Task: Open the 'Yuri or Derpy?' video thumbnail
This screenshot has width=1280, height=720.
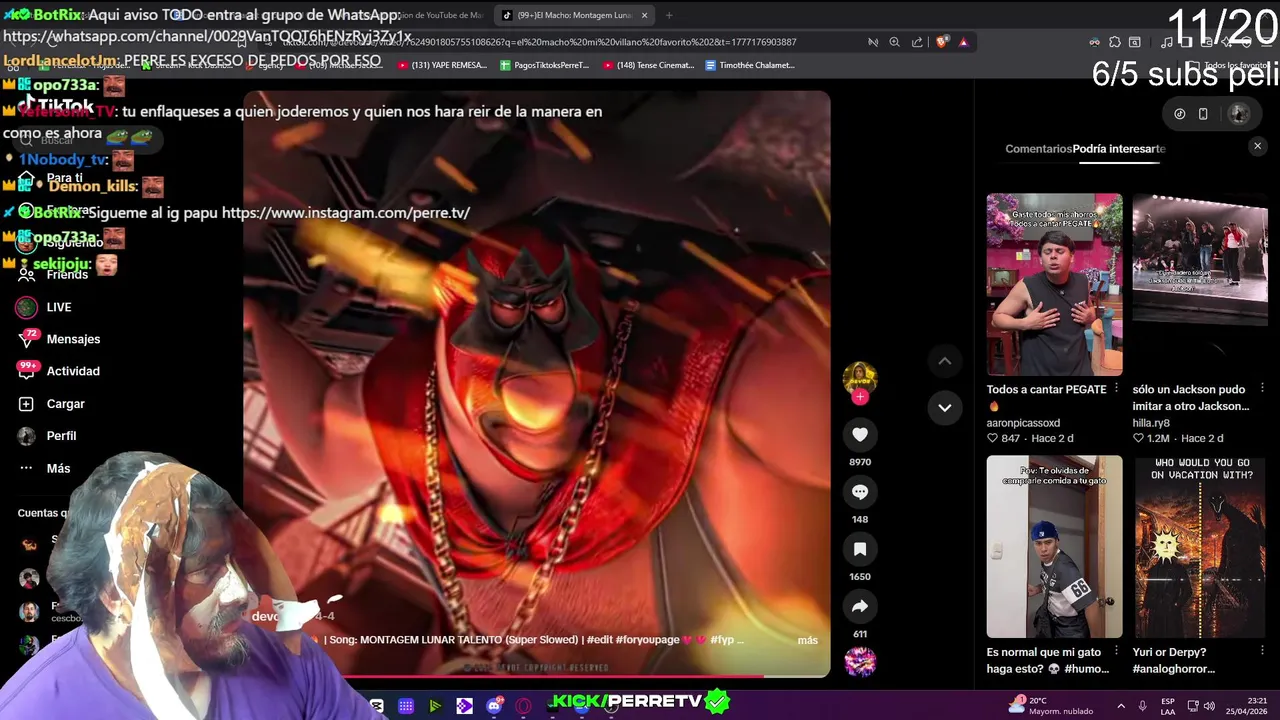Action: [1200, 547]
